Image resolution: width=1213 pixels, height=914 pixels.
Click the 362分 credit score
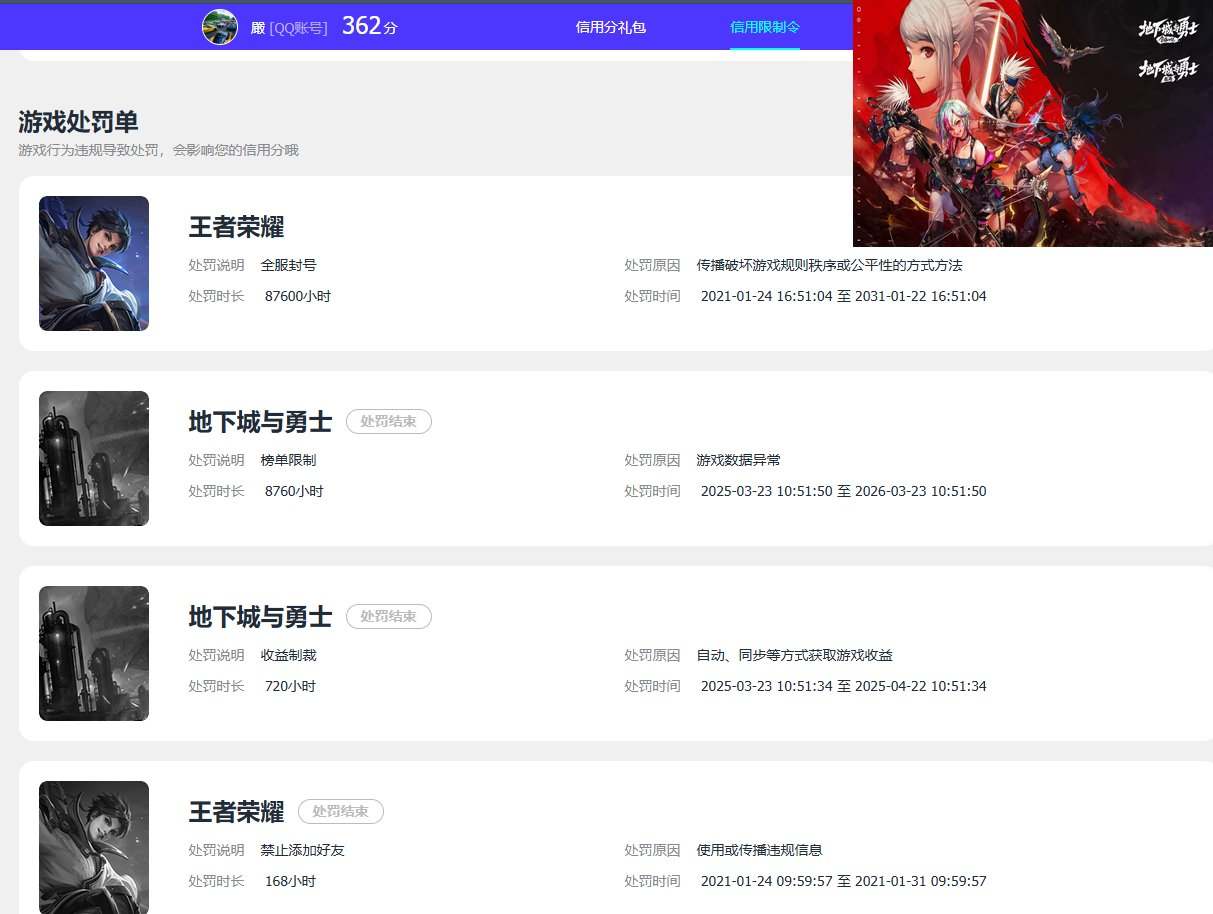click(x=369, y=26)
